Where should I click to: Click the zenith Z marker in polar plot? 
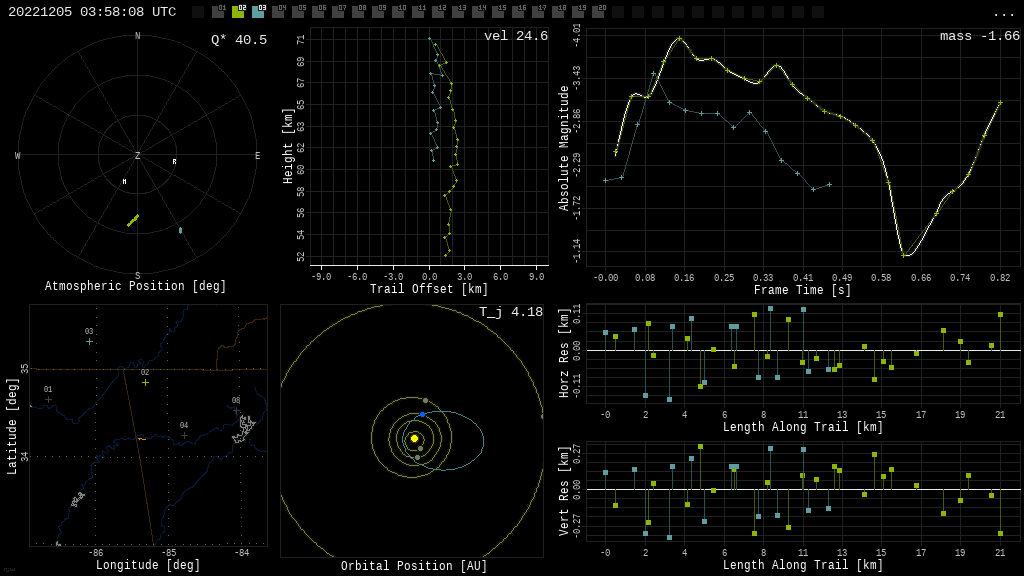point(138,156)
